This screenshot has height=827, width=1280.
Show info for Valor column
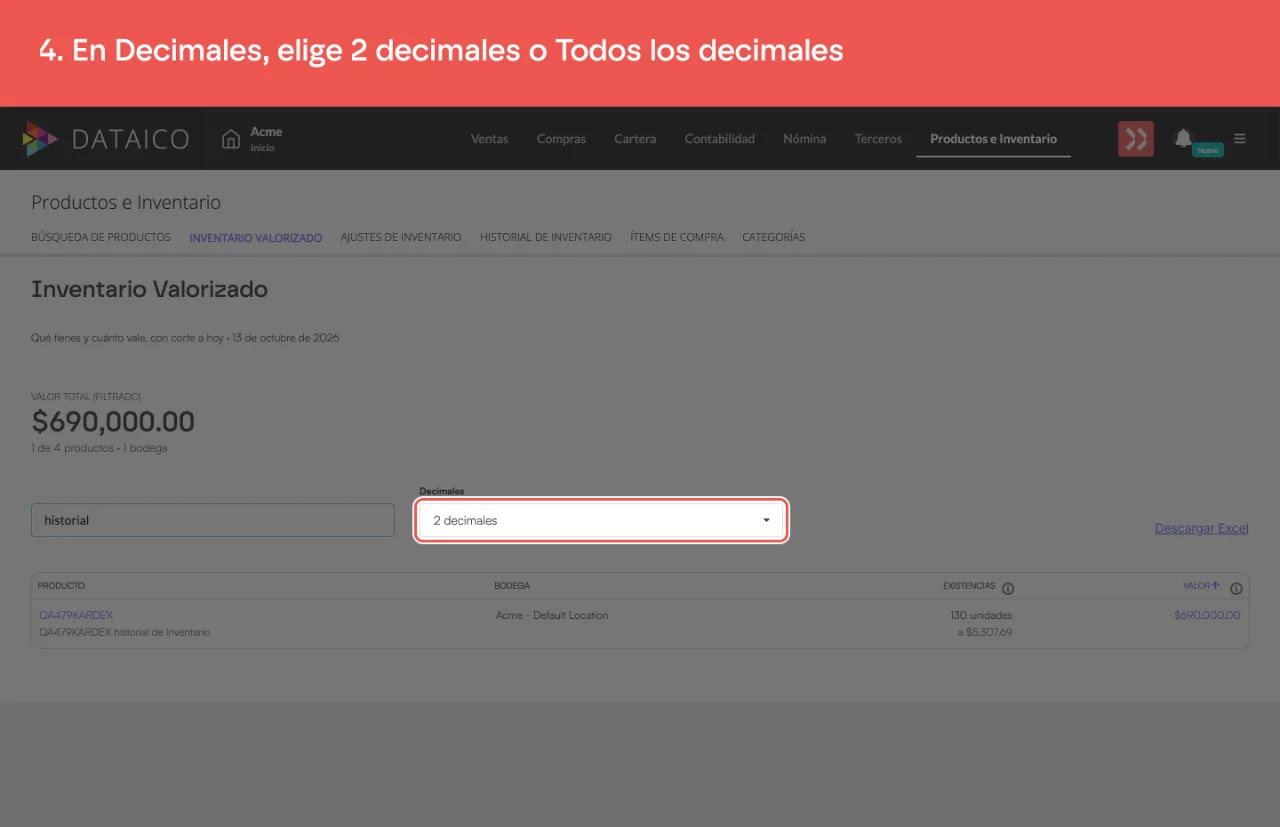[x=1236, y=588]
